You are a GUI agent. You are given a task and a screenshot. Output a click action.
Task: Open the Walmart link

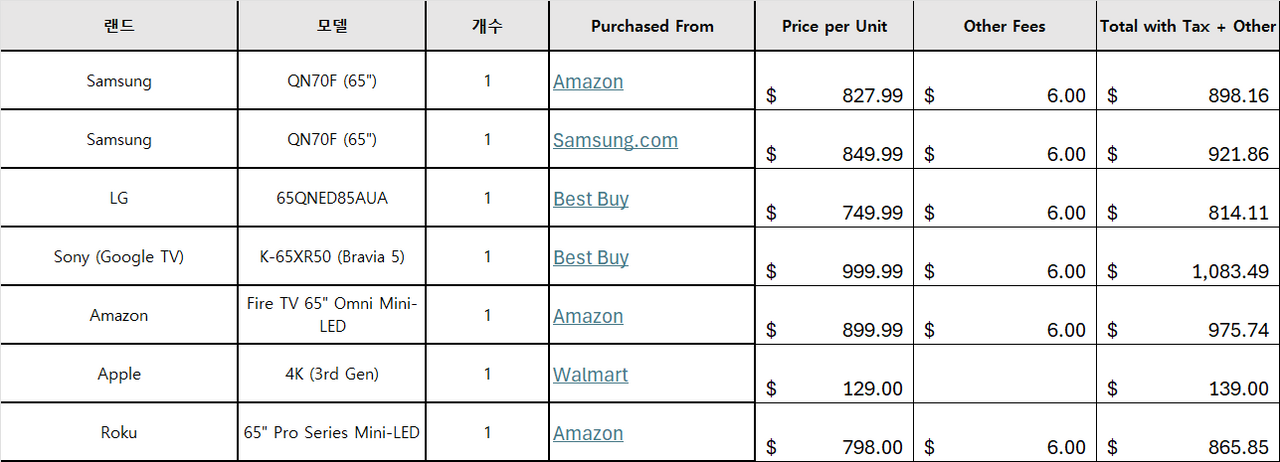[x=590, y=375]
